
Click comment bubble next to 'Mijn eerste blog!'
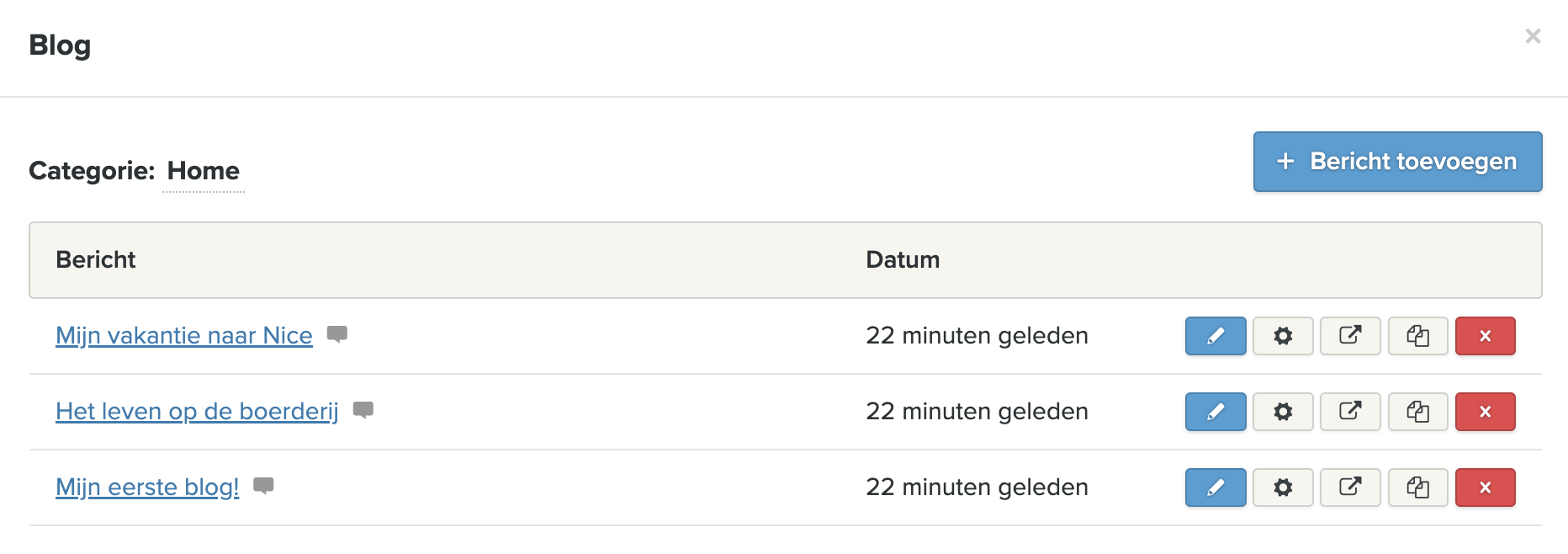pyautogui.click(x=263, y=486)
